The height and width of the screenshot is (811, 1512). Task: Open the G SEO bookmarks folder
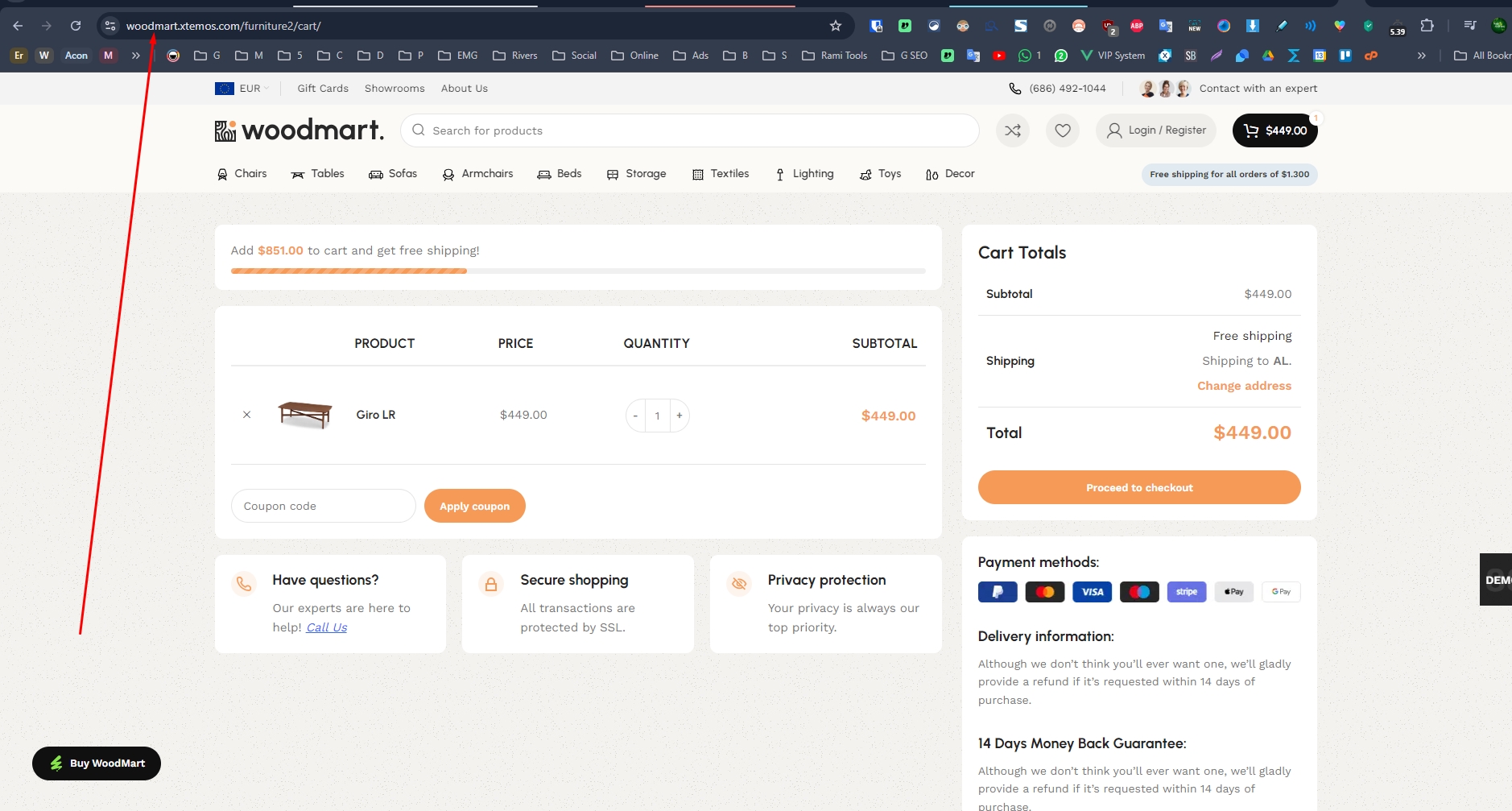click(x=905, y=56)
